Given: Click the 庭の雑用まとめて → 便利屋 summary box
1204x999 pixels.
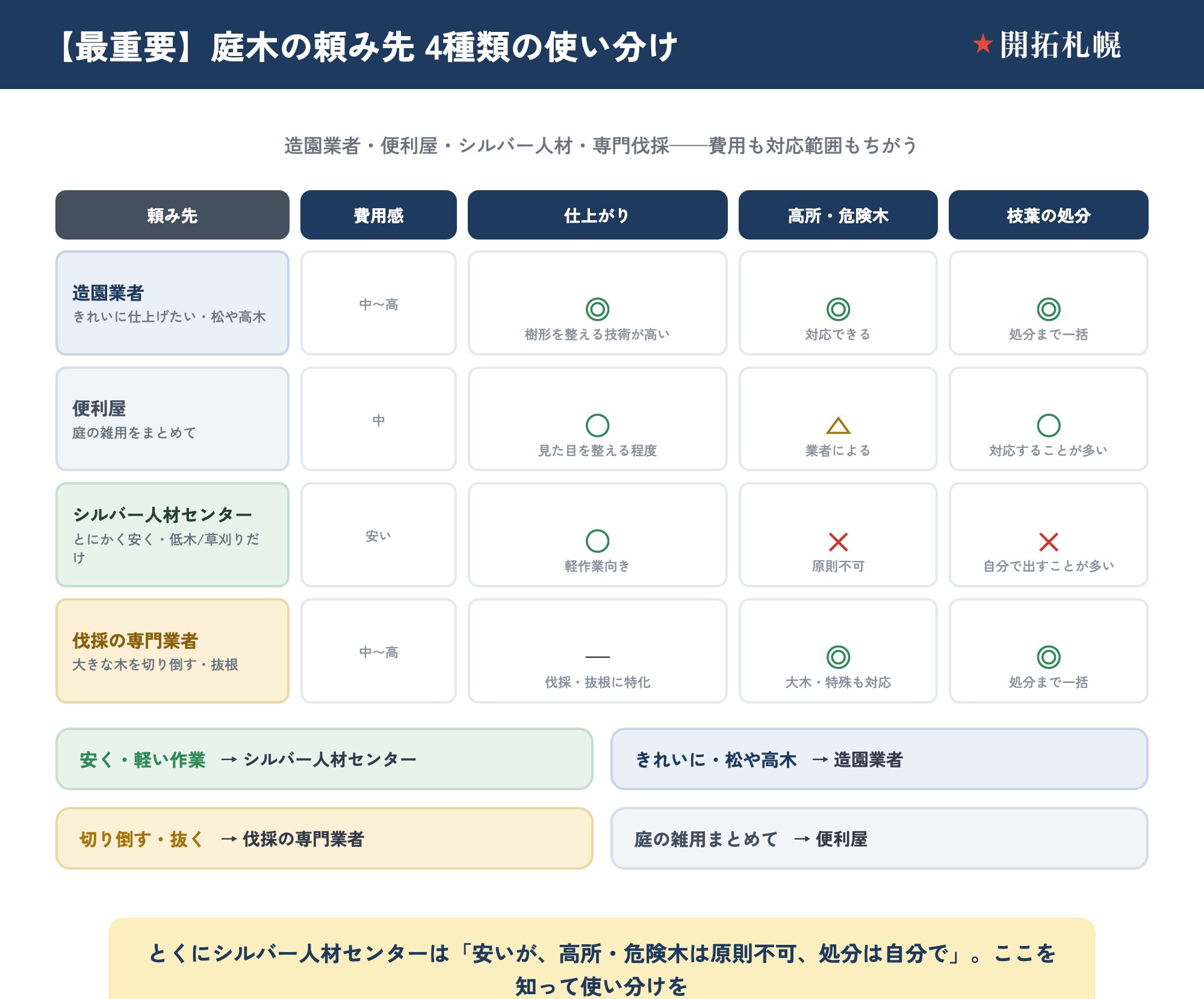Looking at the screenshot, I should 880,838.
